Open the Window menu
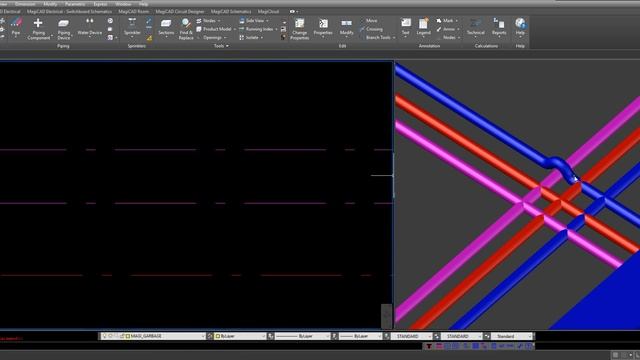This screenshot has height=360, width=640. point(123,4)
